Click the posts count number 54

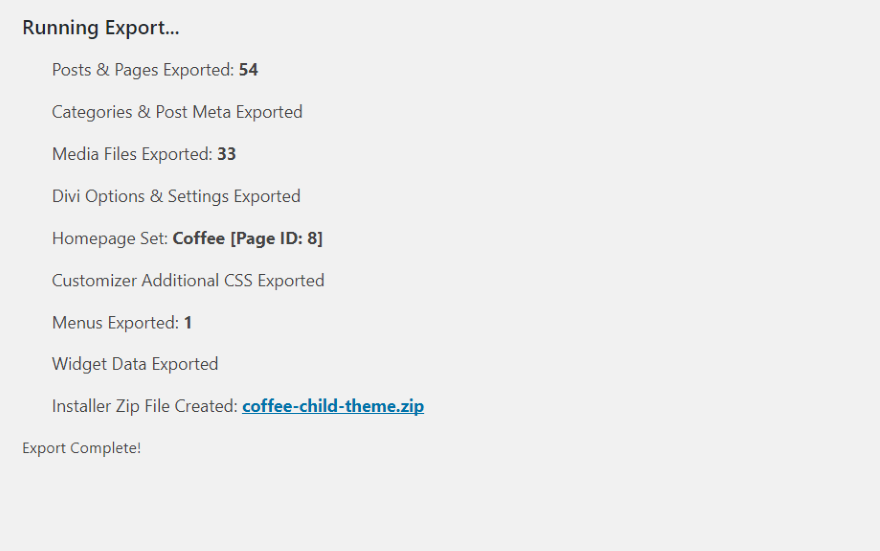(x=248, y=70)
